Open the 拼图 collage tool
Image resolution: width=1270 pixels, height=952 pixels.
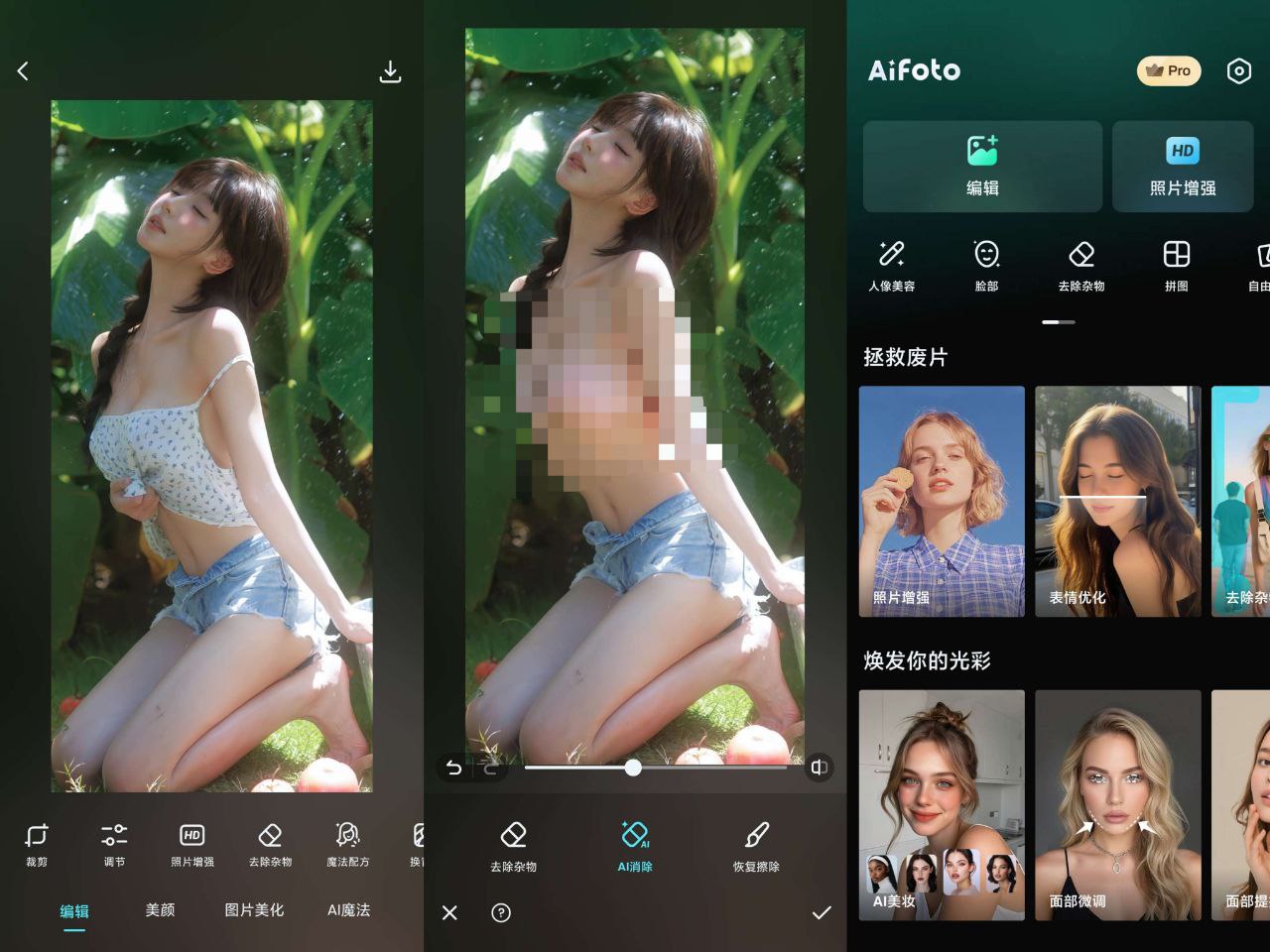point(1176,265)
